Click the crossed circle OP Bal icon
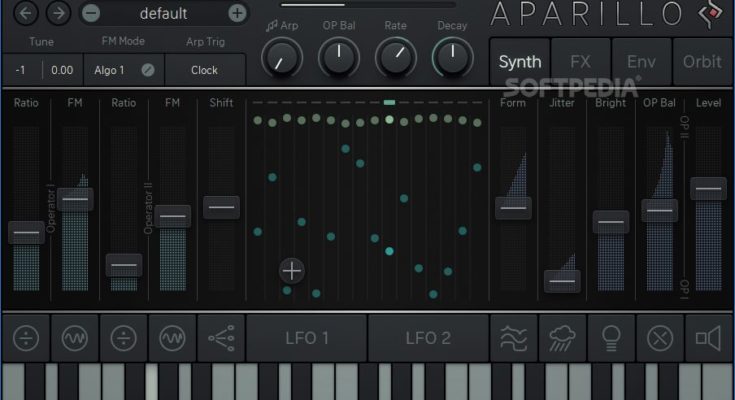Viewport: 735px width, 400px height. pyautogui.click(x=659, y=339)
